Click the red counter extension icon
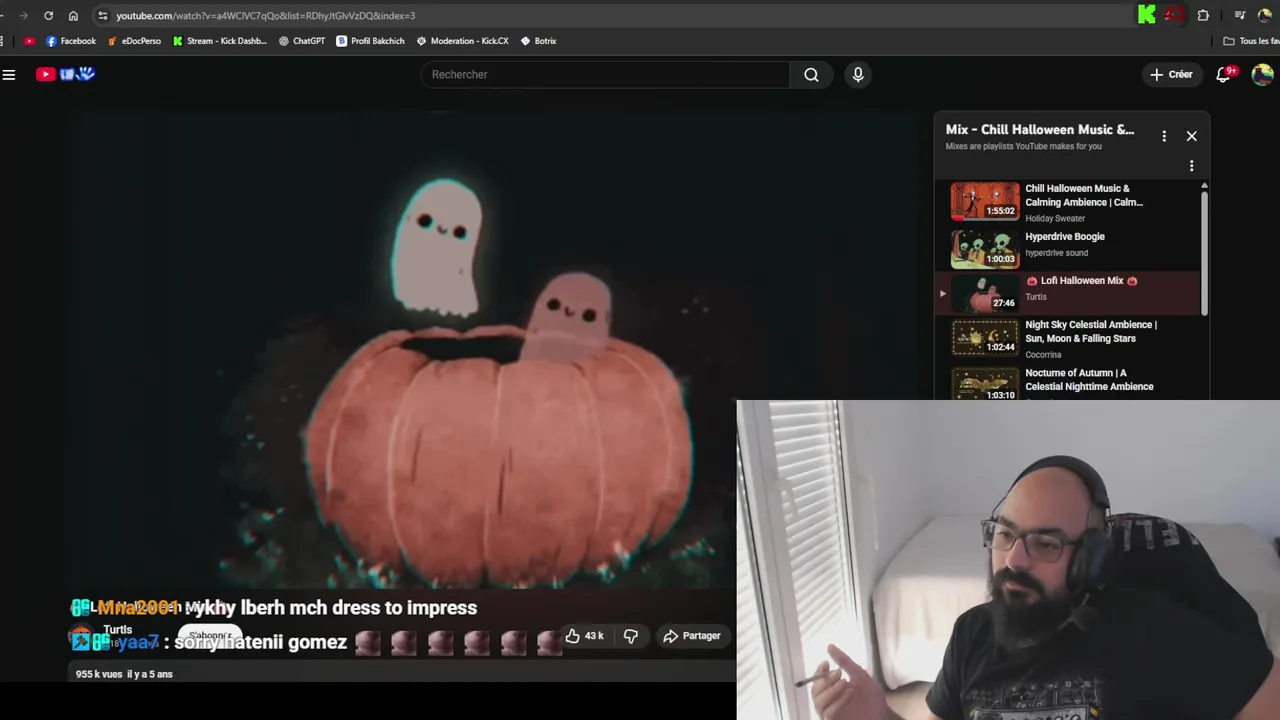 click(x=1174, y=14)
